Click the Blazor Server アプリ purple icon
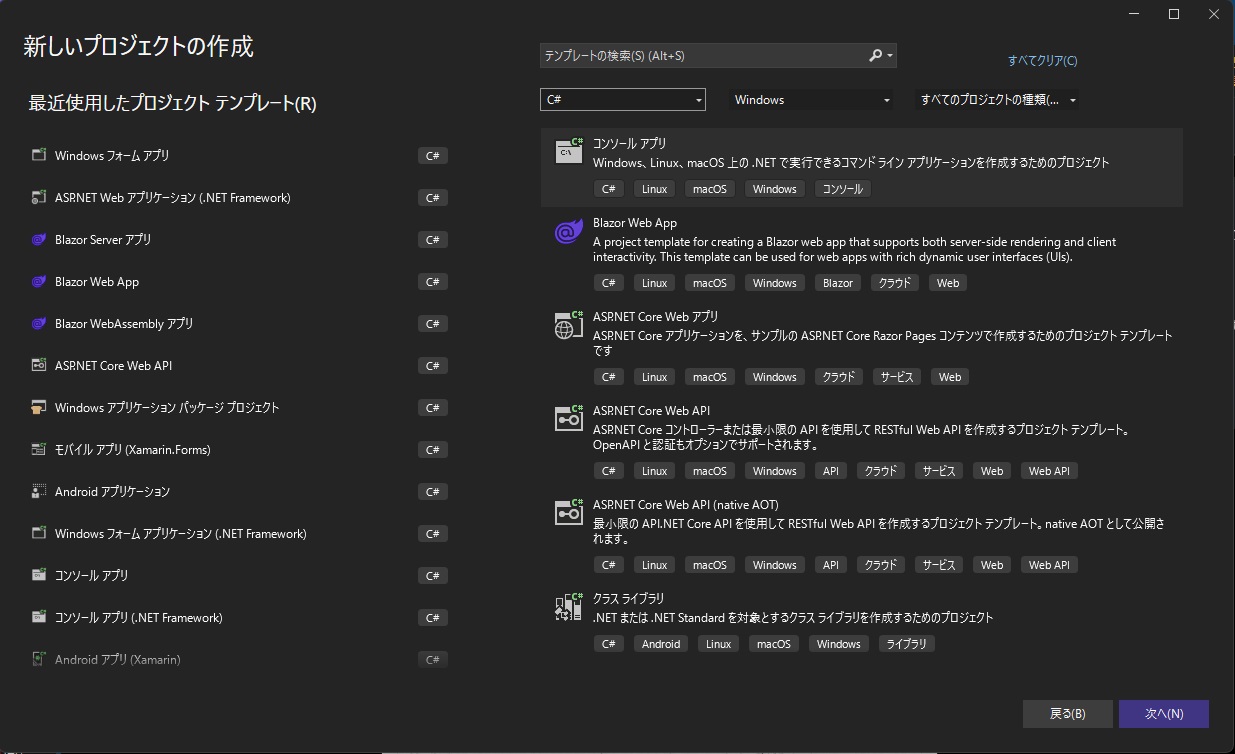The image size is (1235, 754). tap(39, 239)
